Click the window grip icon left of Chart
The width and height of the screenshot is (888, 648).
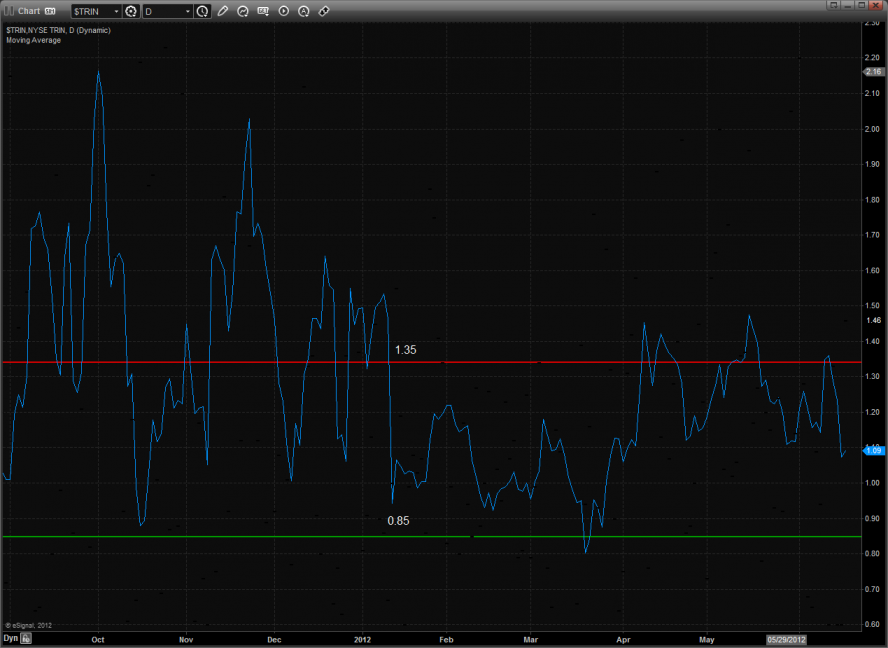pyautogui.click(x=8, y=11)
